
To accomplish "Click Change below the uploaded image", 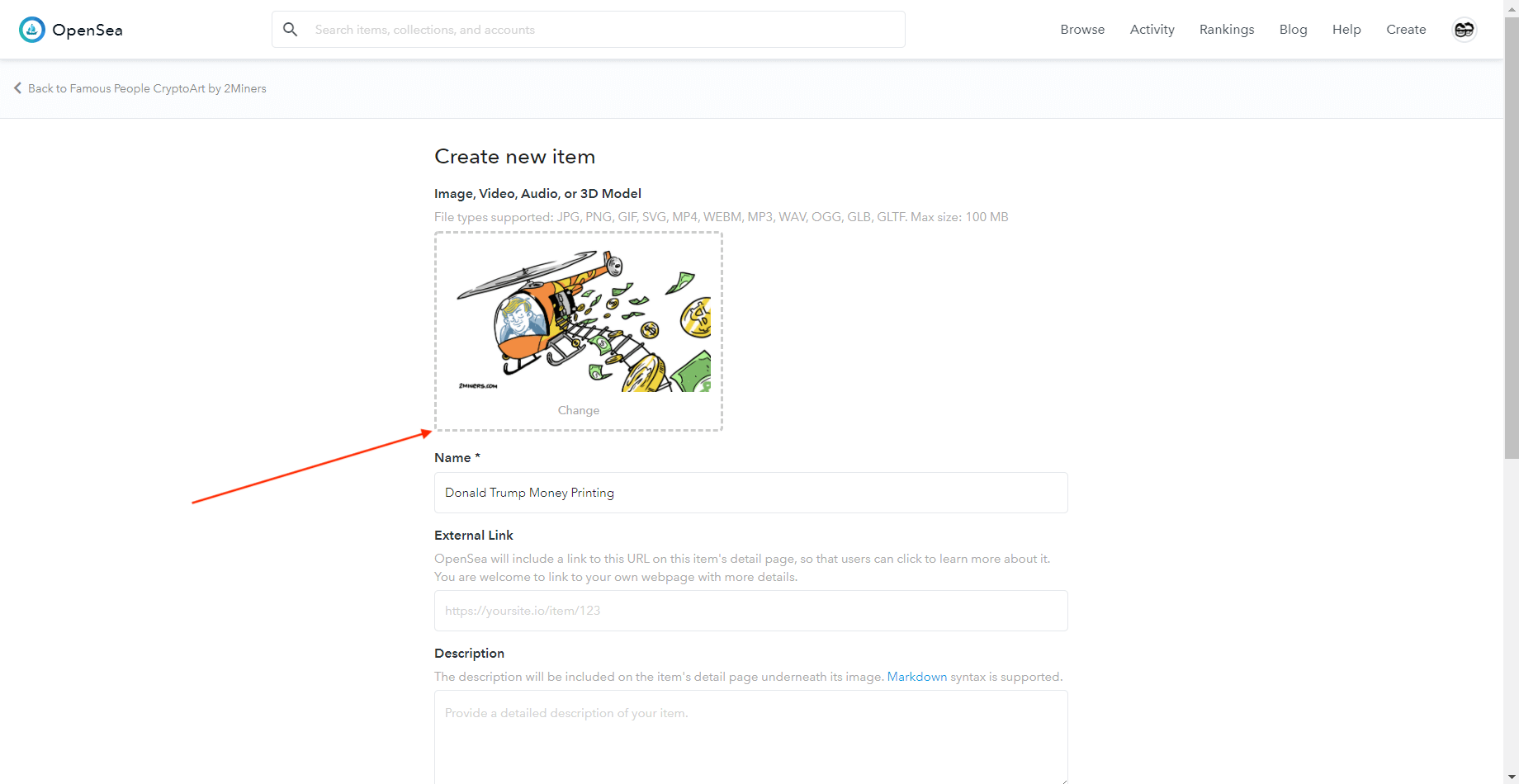I will click(578, 410).
